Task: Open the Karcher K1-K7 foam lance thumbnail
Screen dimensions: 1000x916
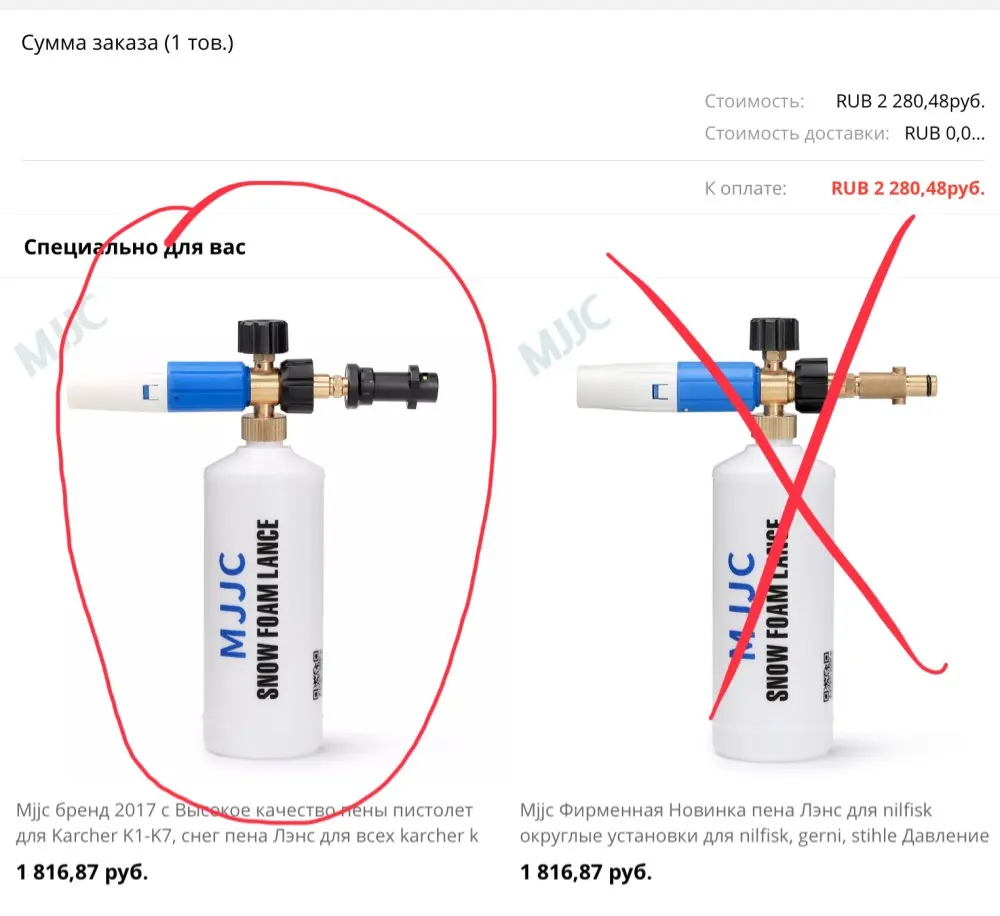Action: pyautogui.click(x=254, y=532)
